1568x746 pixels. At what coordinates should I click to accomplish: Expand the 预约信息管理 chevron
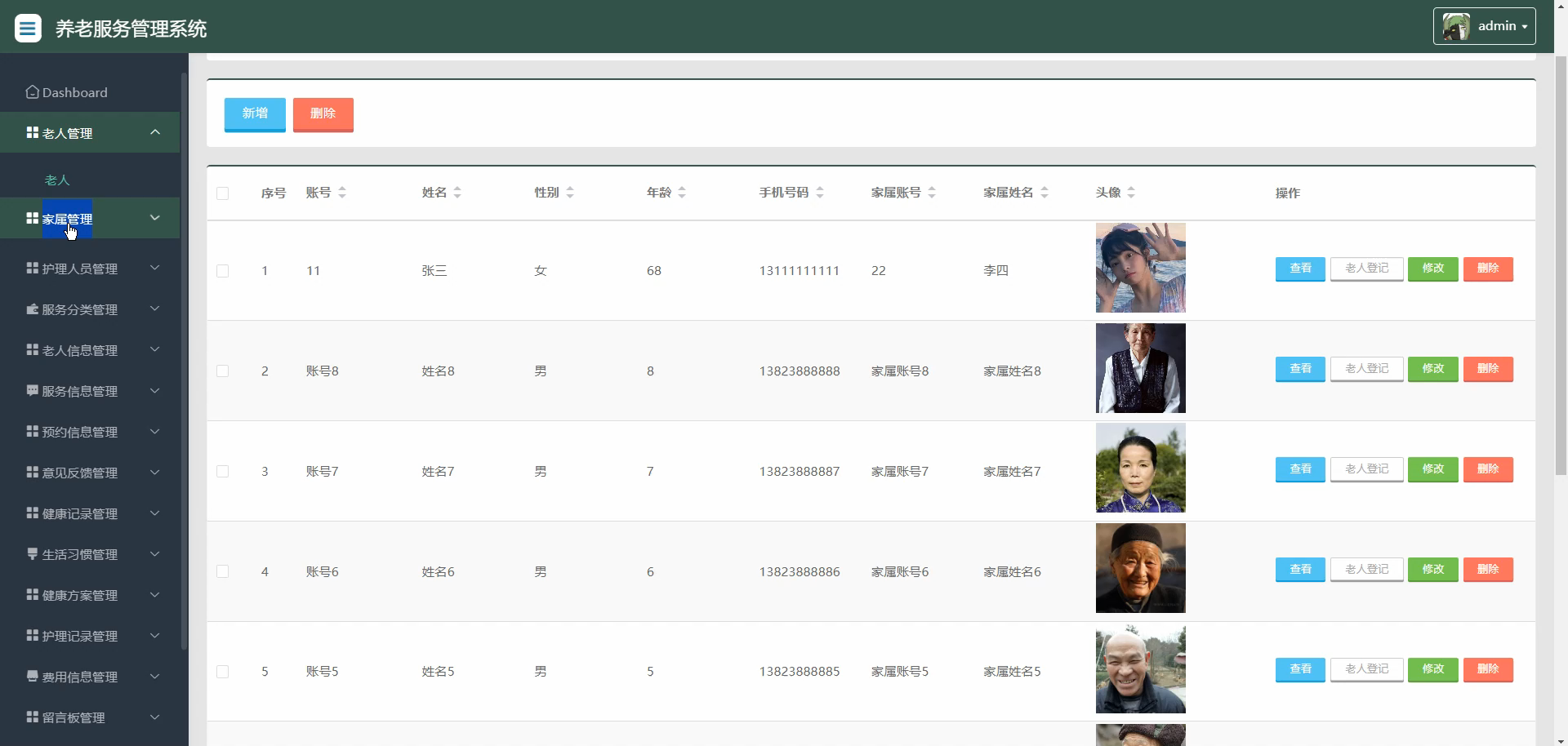point(155,431)
